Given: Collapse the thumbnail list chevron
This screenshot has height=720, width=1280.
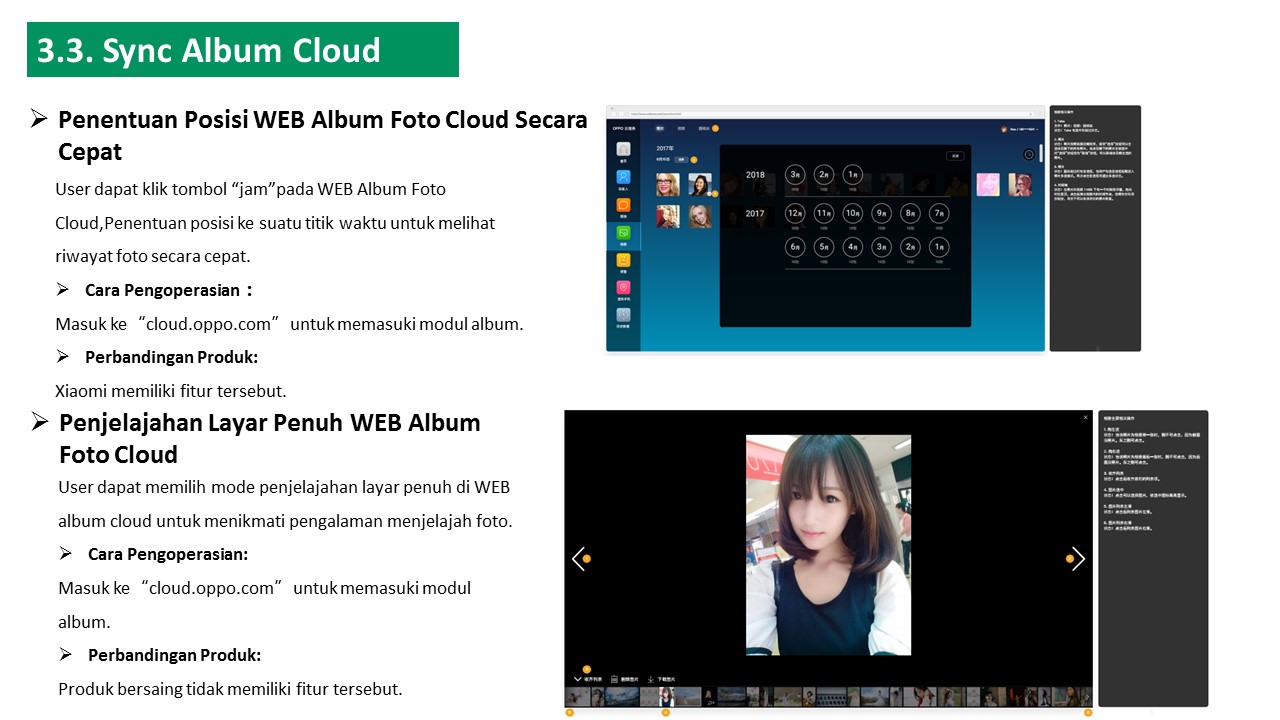Looking at the screenshot, I should [577, 679].
